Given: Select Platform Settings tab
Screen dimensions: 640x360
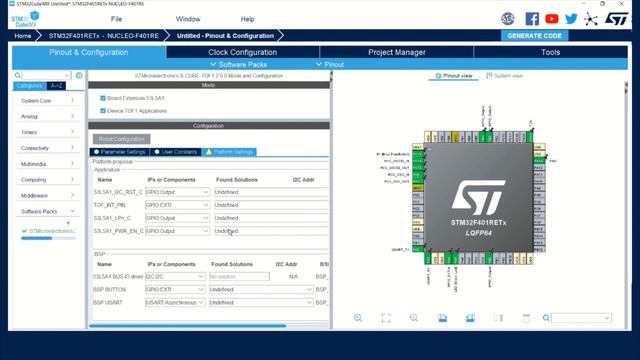Looking at the screenshot, I should click(x=229, y=152).
